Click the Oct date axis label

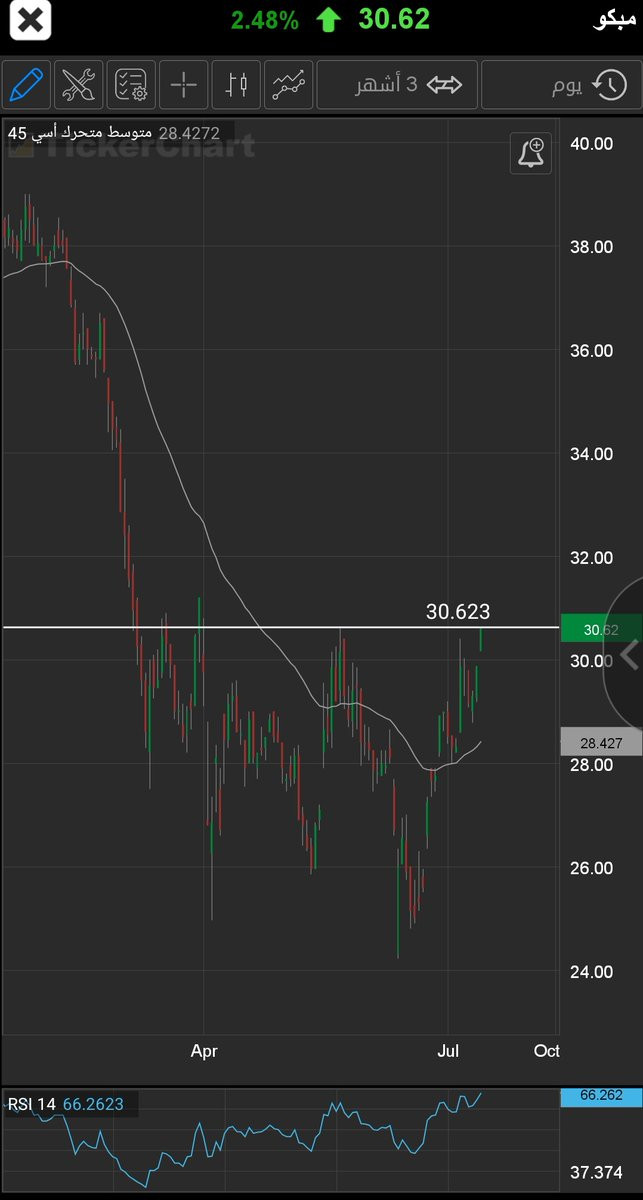coord(546,1051)
